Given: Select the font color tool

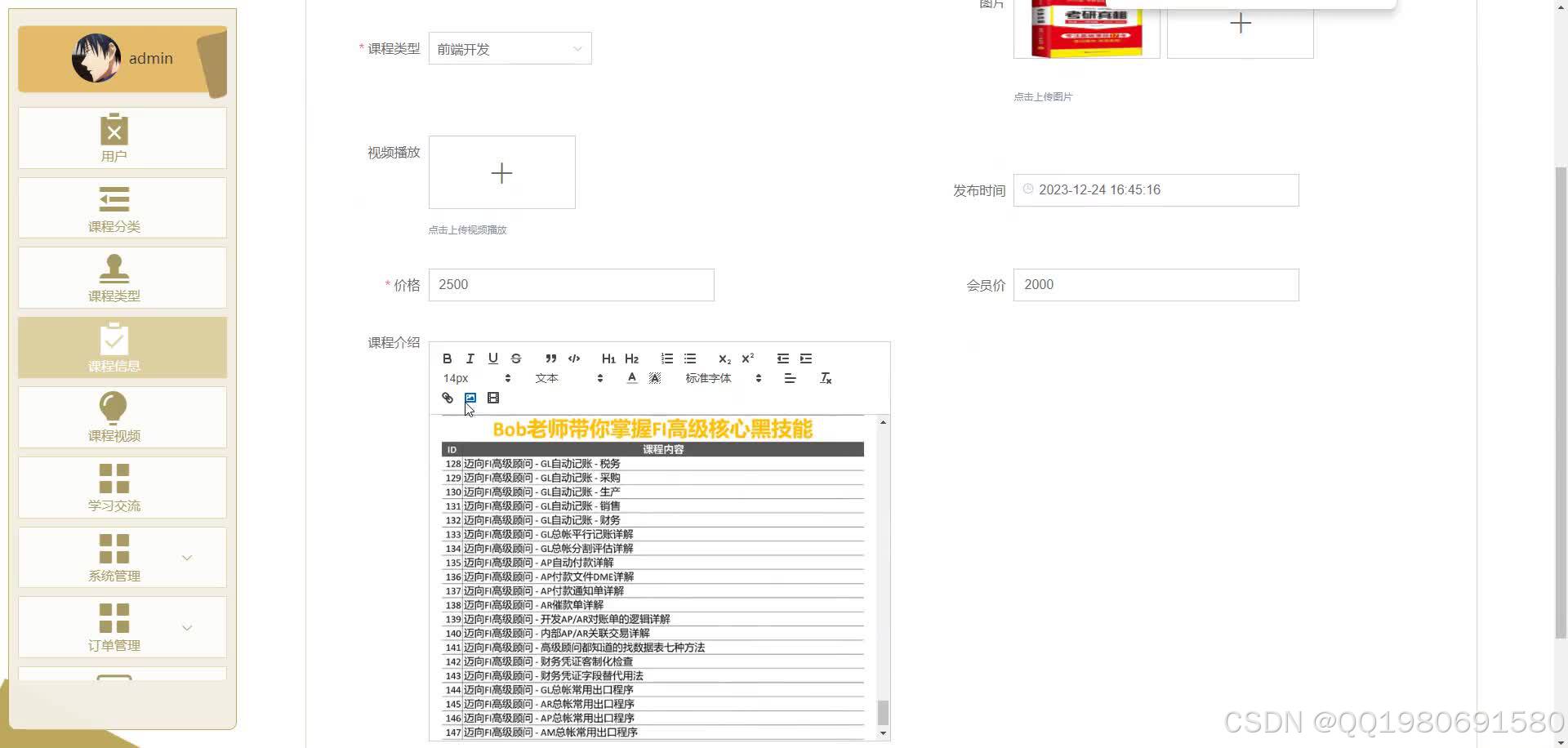Looking at the screenshot, I should point(631,378).
